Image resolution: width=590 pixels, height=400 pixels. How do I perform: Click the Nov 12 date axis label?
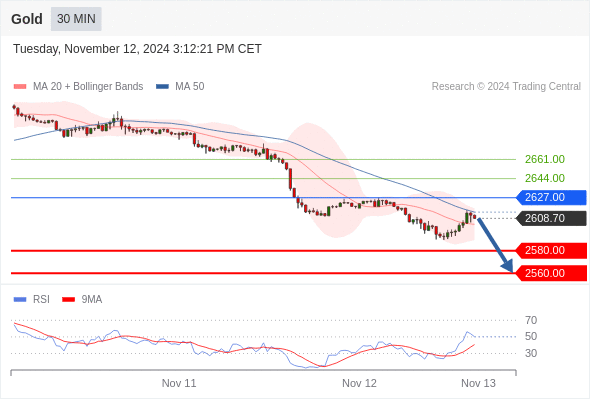(x=359, y=383)
